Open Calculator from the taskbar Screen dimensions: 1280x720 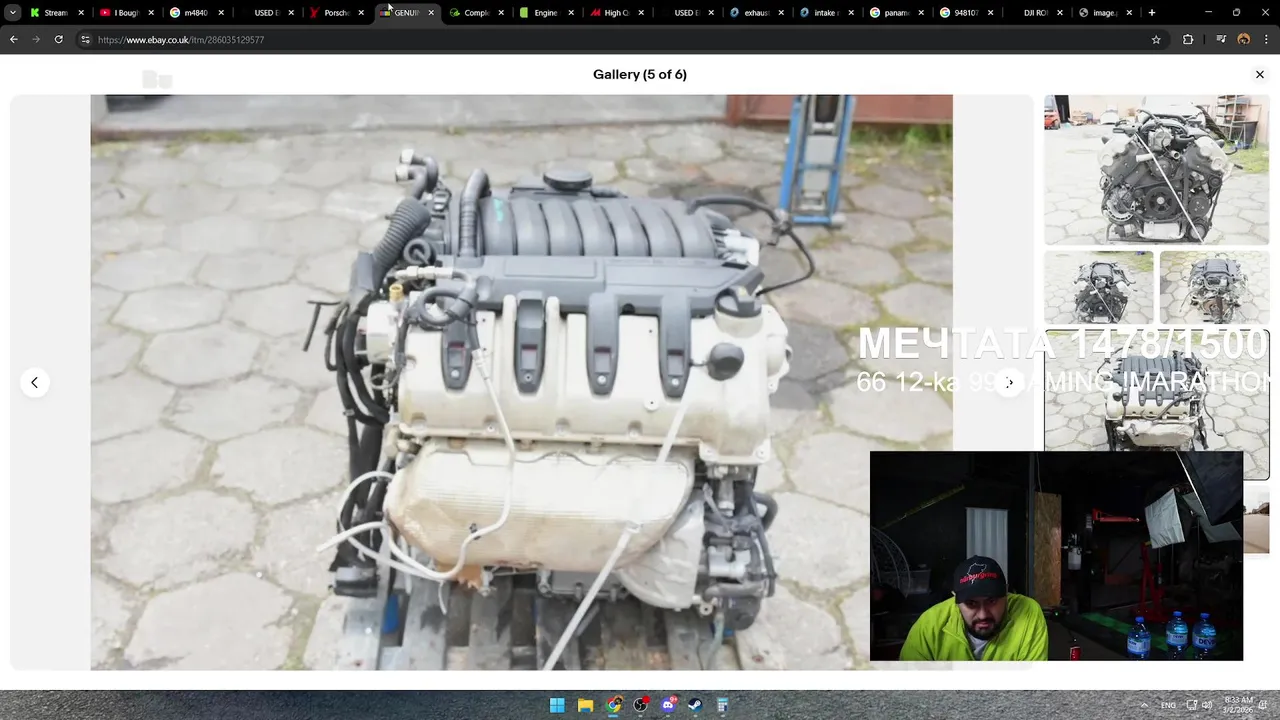(722, 705)
